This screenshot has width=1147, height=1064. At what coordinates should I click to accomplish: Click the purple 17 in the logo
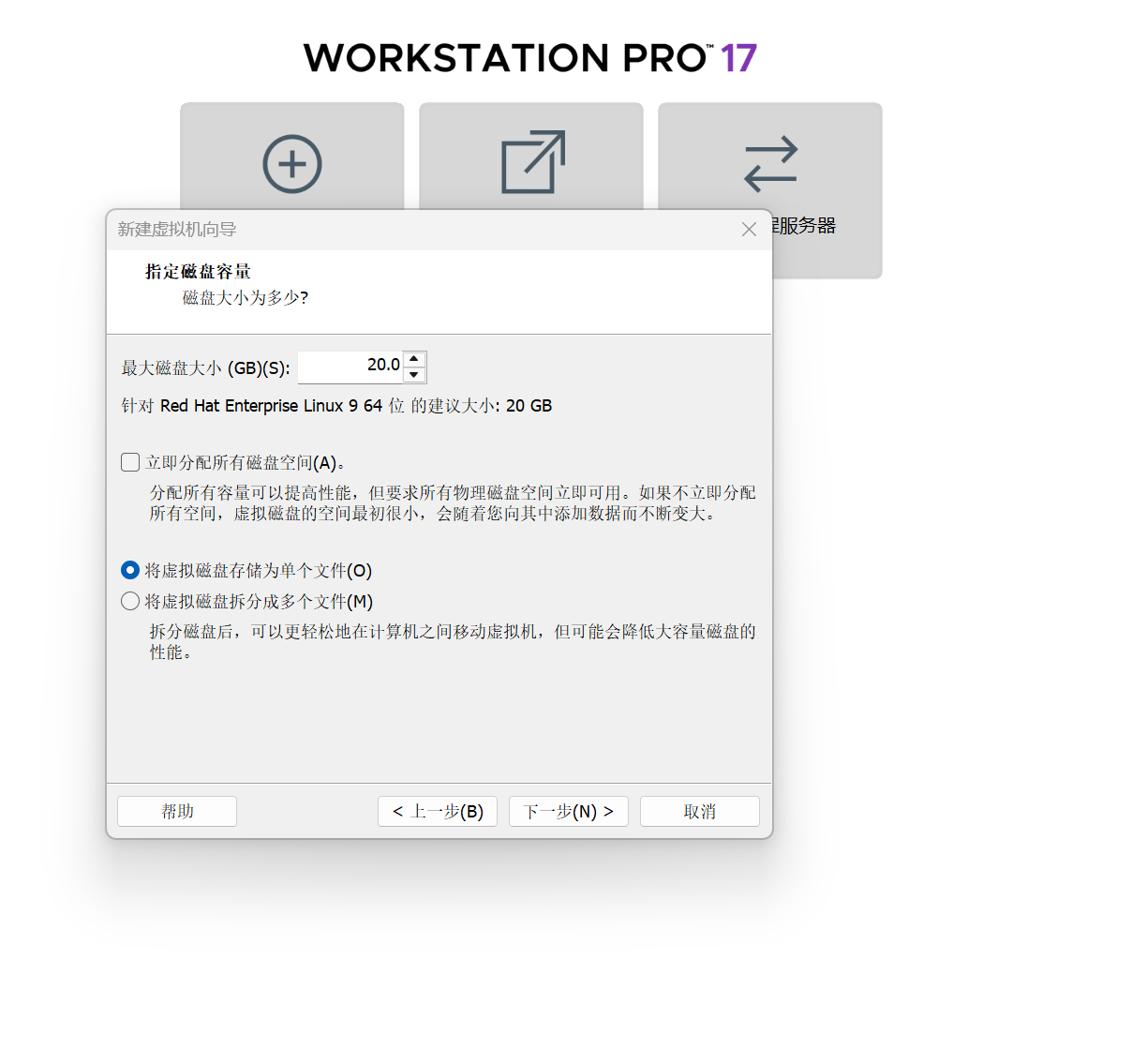(739, 57)
